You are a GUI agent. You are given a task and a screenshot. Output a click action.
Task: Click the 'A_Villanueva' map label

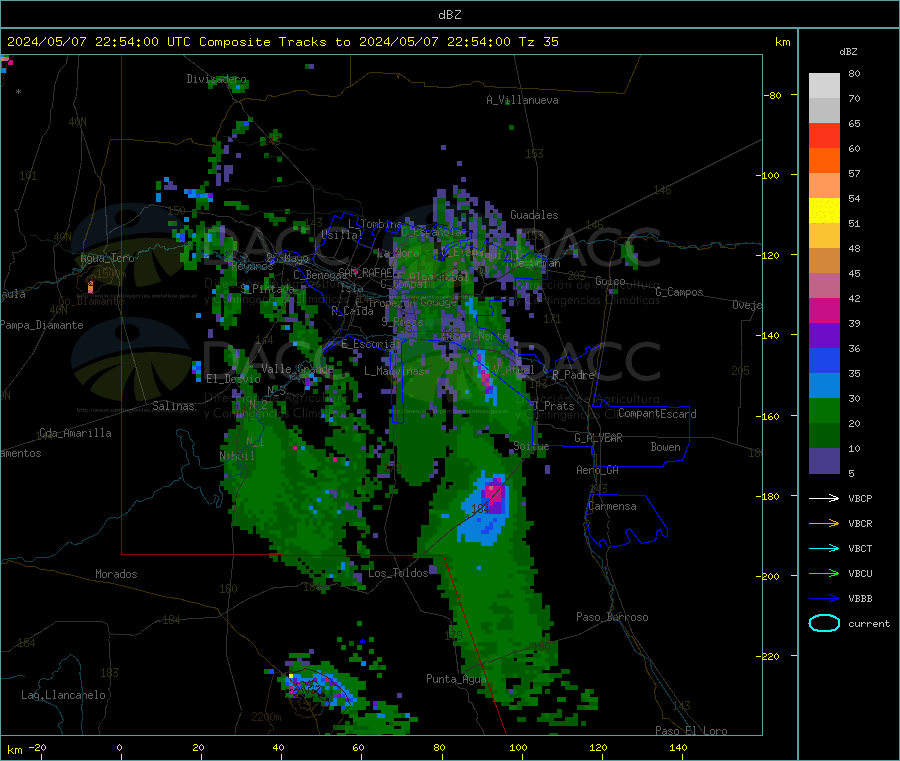[522, 100]
